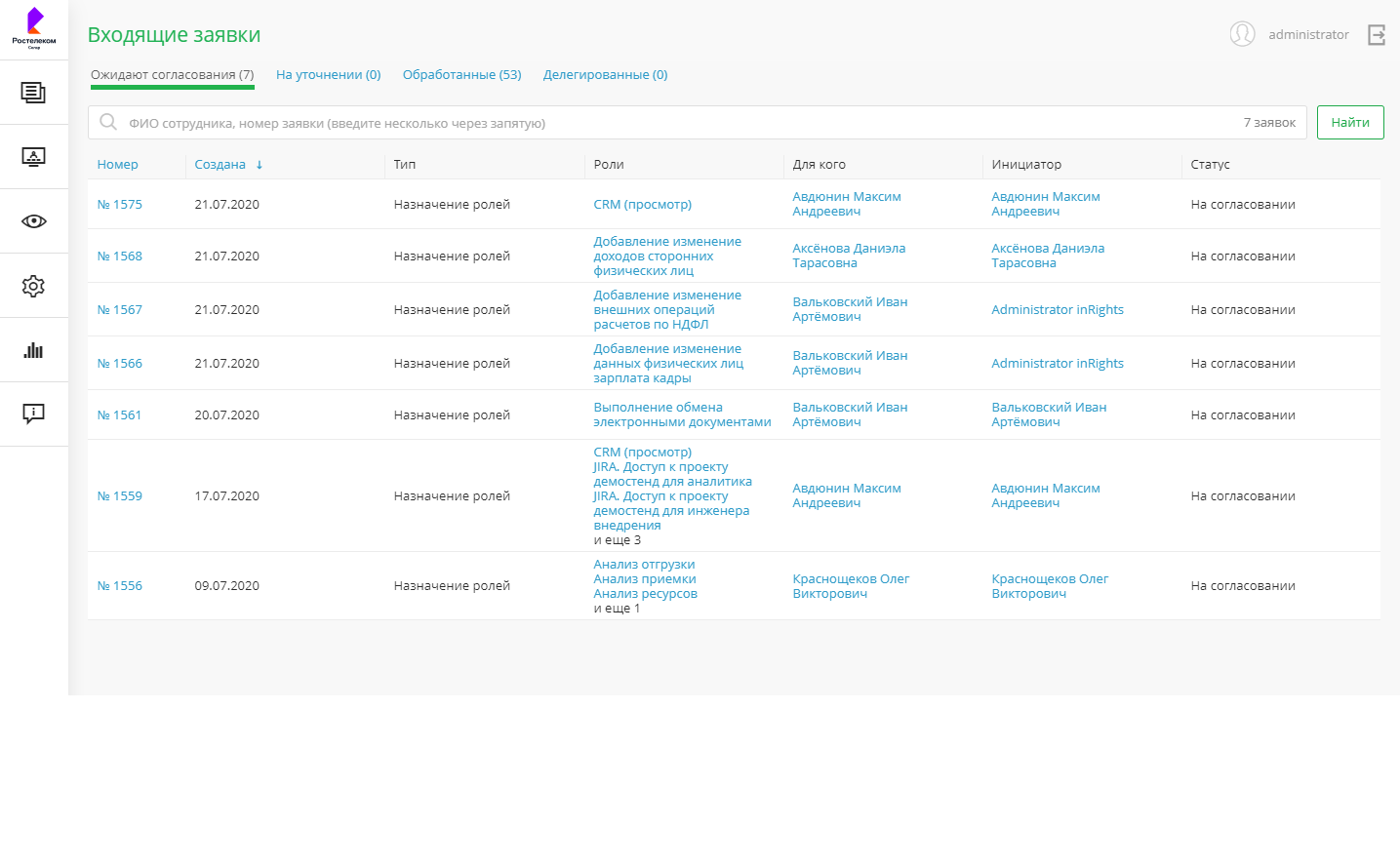Open Administrator inRights initiator in request 1567
Viewport: 1400px width, 868px height.
point(1057,310)
